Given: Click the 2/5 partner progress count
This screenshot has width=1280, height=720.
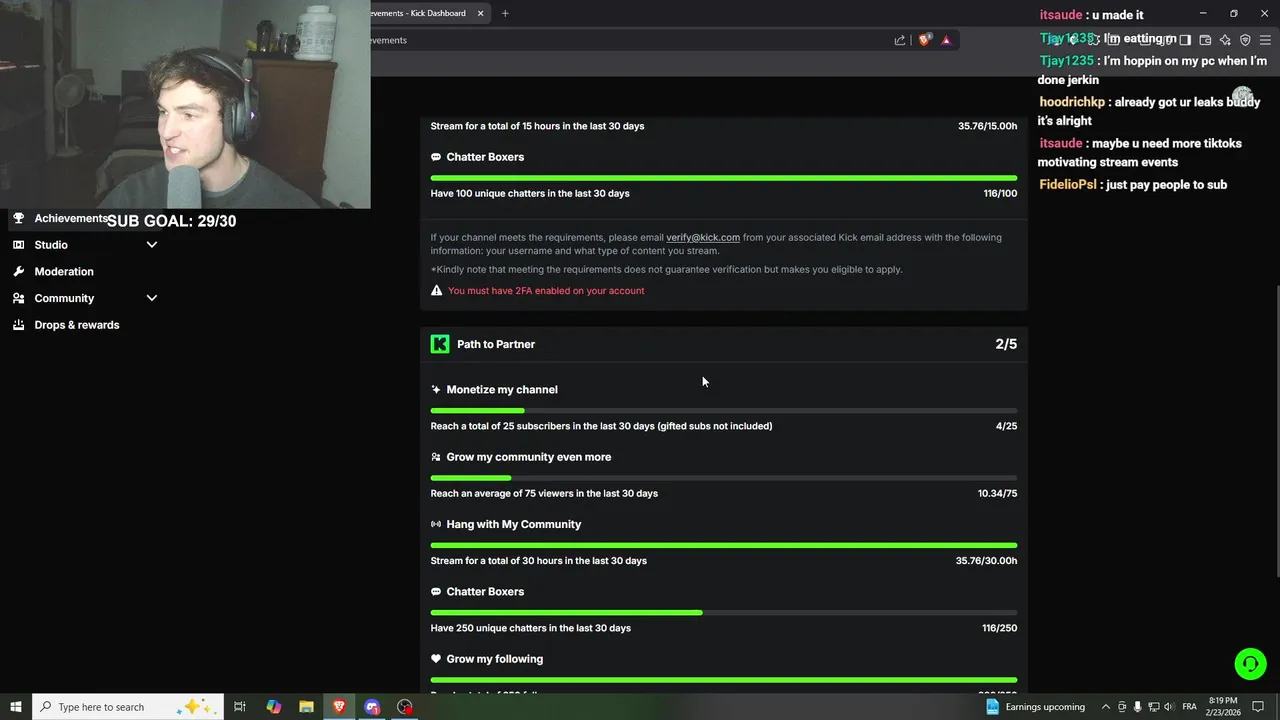Looking at the screenshot, I should 1006,344.
